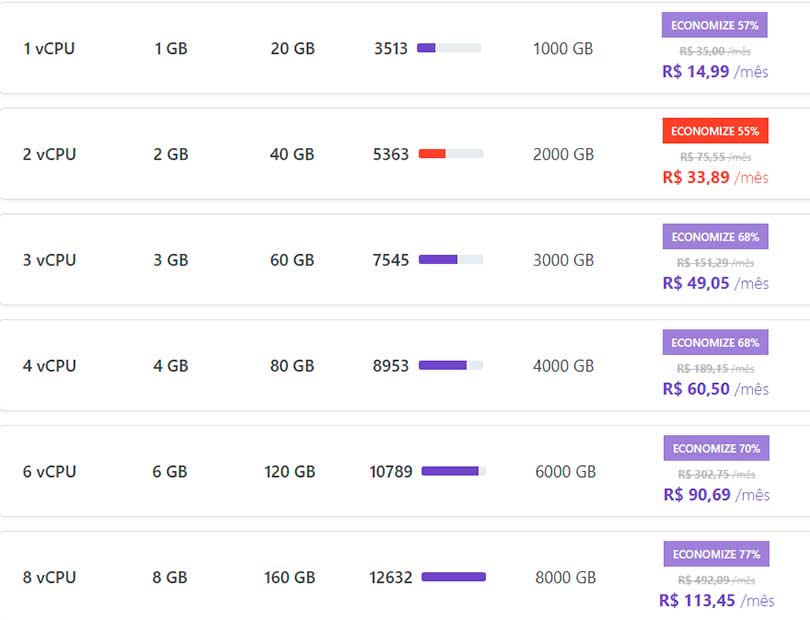Click the benchmark bar beside 7545
This screenshot has width=810, height=620.
click(x=450, y=260)
